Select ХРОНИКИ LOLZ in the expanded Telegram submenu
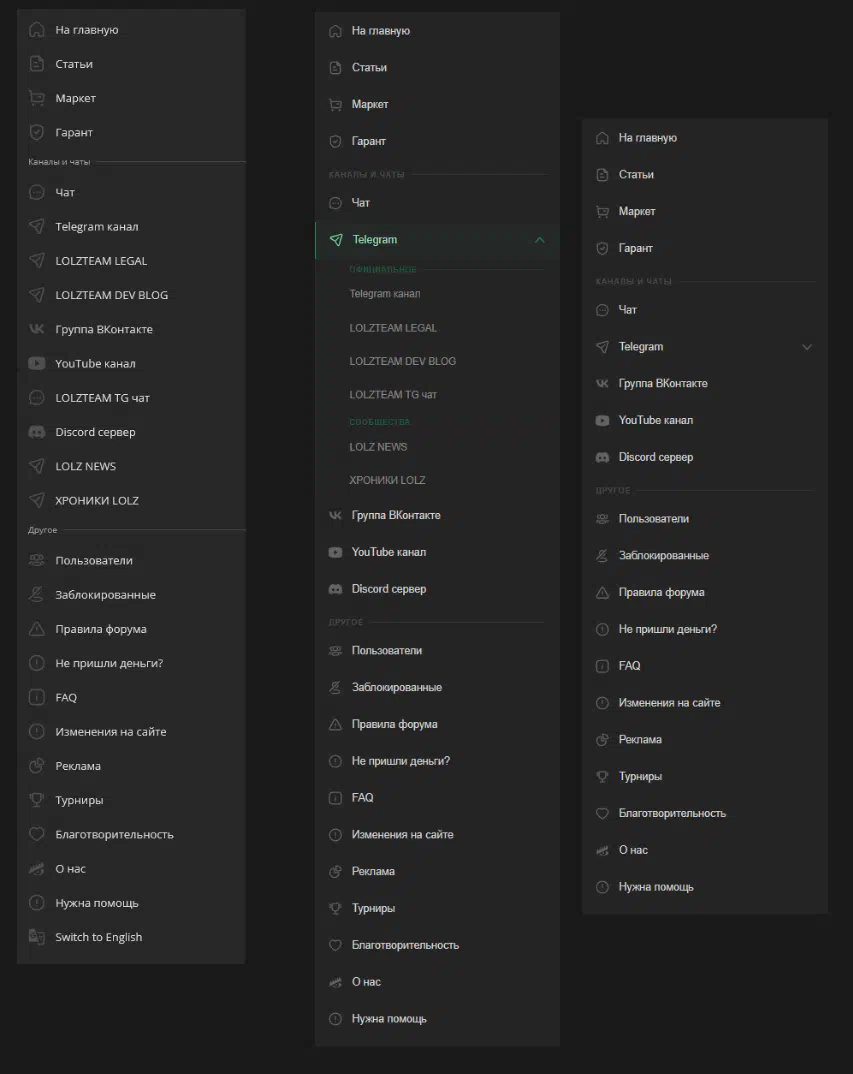The image size is (853, 1074). coord(387,480)
